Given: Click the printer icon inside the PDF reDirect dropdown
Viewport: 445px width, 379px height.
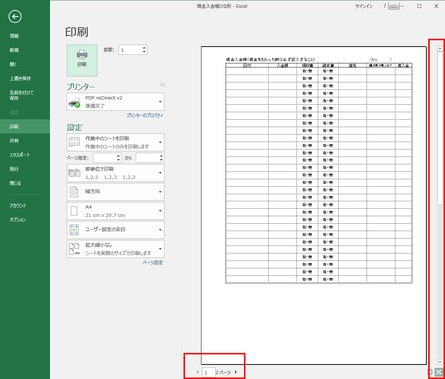Looking at the screenshot, I should [75, 102].
